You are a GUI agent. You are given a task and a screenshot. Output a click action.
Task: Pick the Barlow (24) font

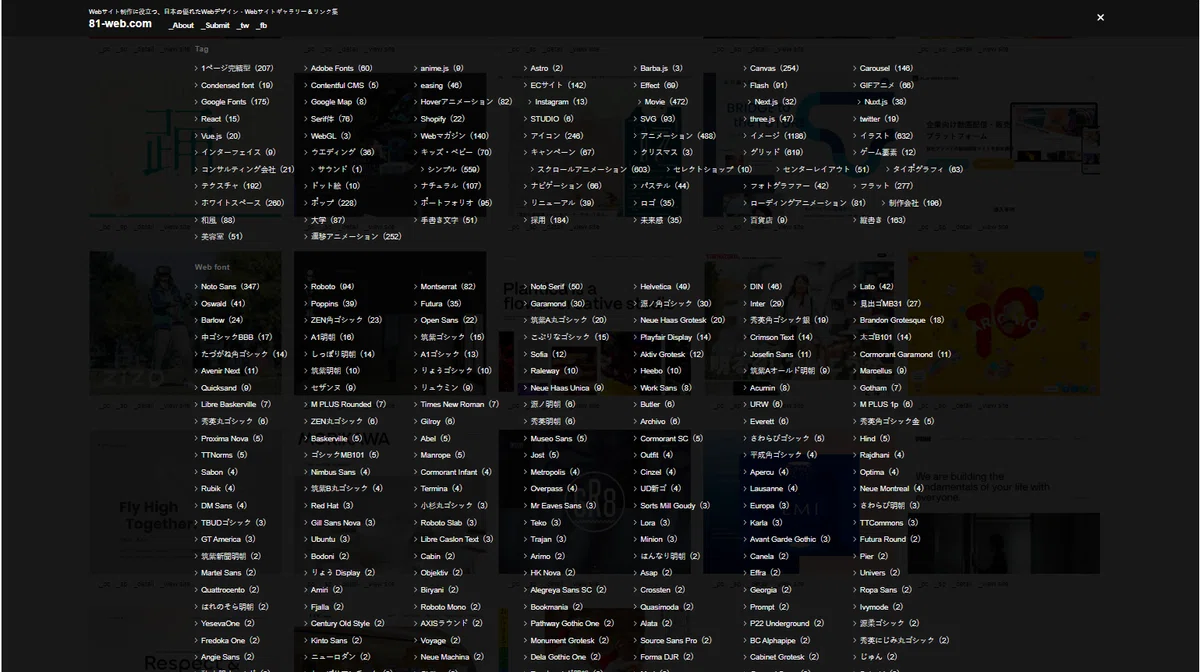tap(221, 321)
